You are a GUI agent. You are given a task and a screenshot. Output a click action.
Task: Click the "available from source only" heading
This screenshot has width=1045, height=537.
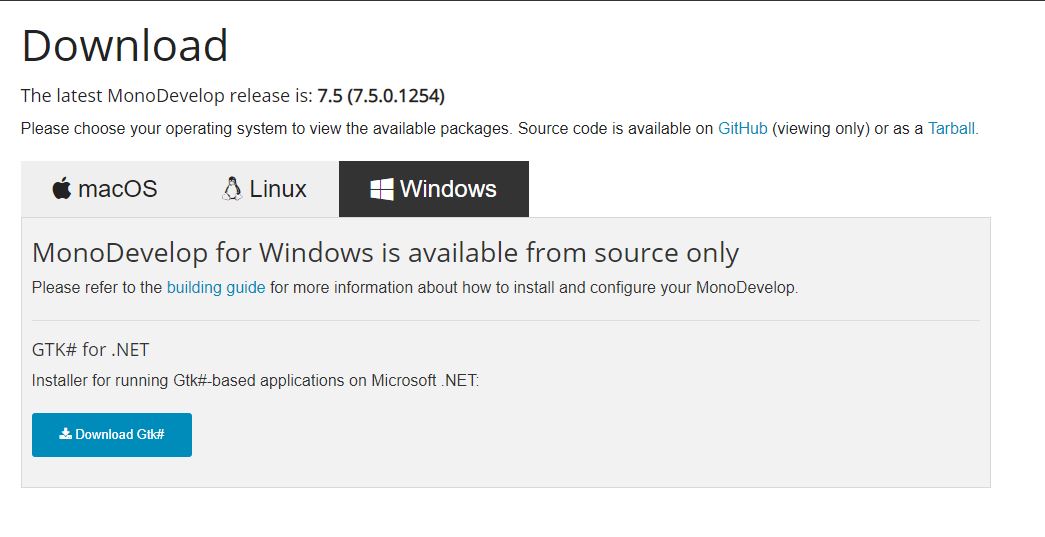[x=385, y=252]
